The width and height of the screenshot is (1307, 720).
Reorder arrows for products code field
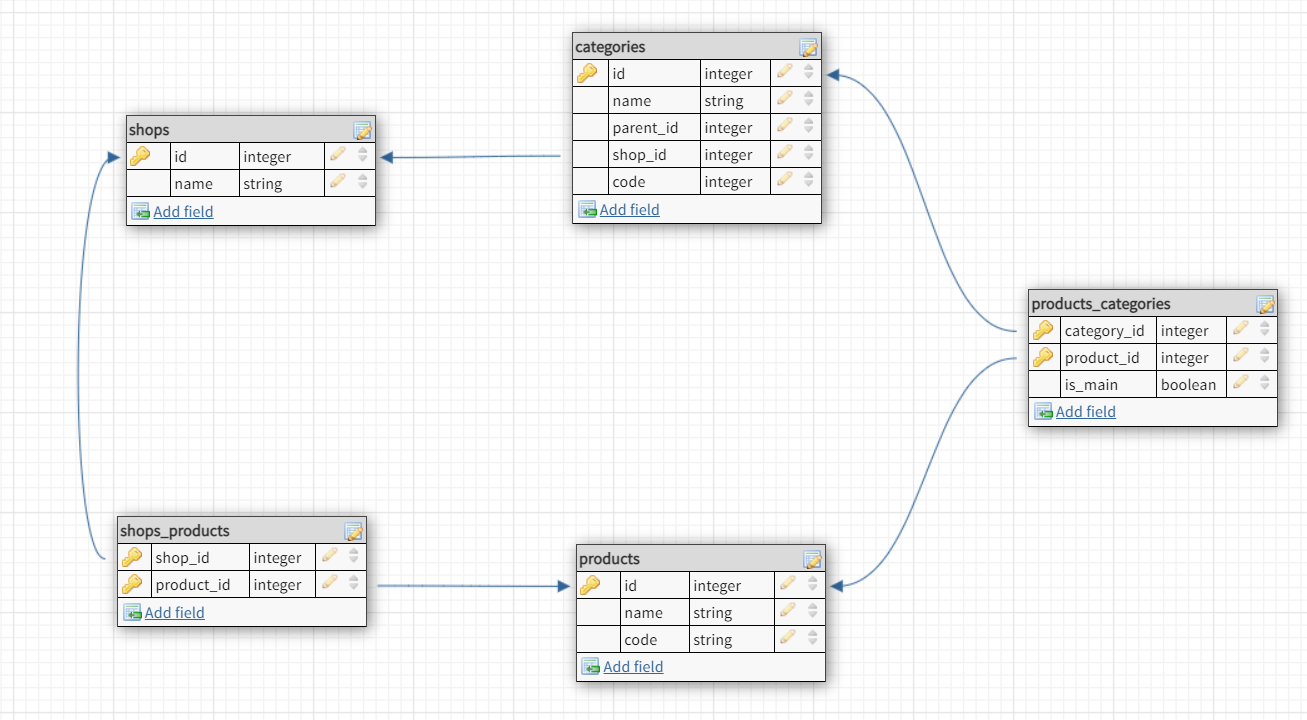coord(812,639)
